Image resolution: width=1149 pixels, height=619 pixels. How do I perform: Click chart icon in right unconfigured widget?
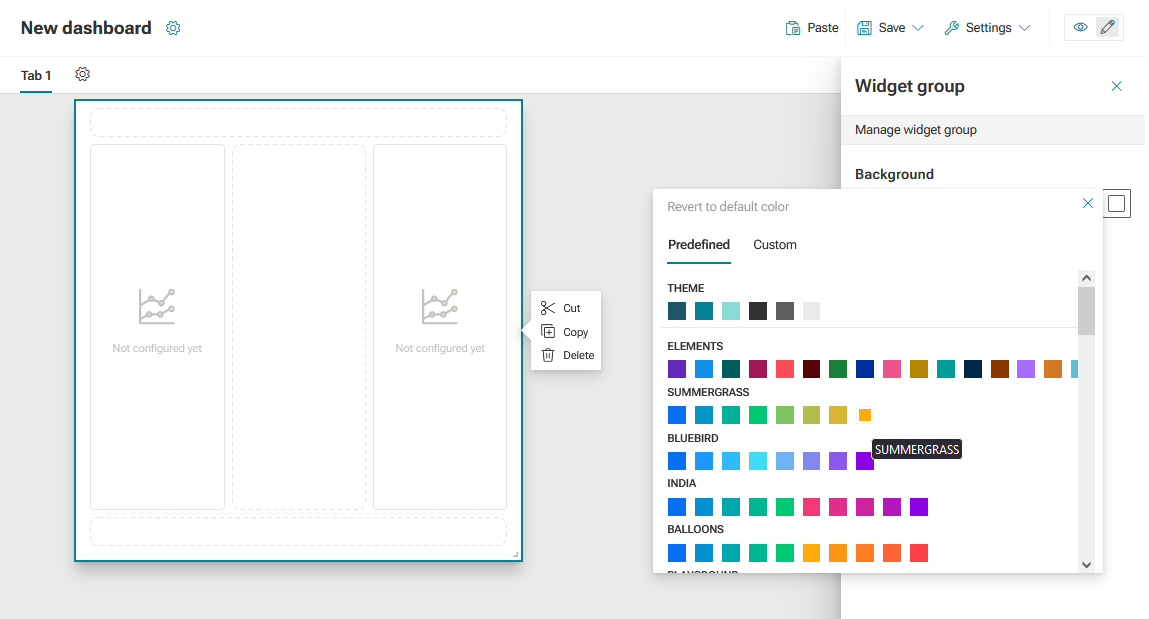[x=440, y=306]
